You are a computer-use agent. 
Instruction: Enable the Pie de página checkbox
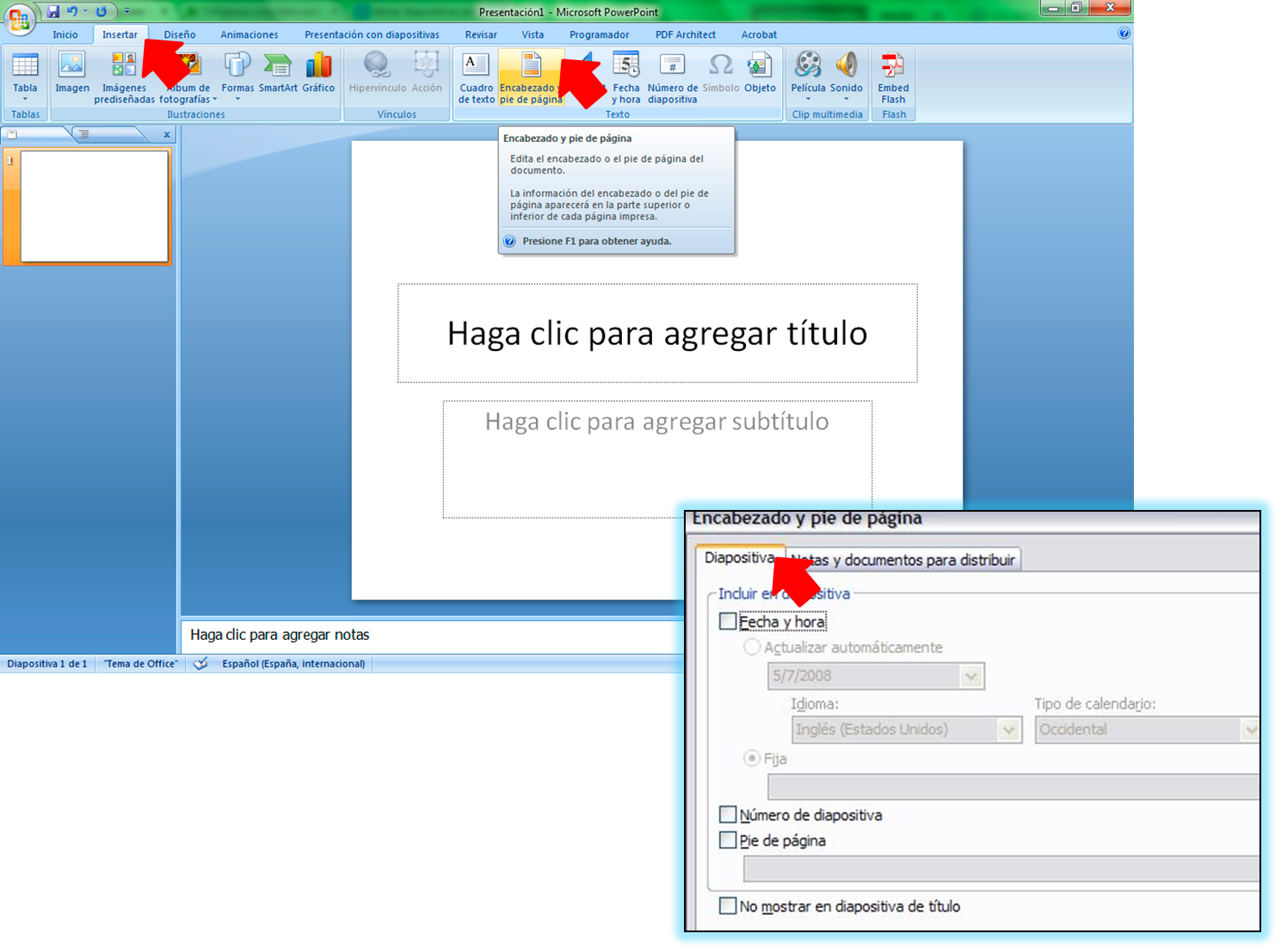tap(728, 840)
